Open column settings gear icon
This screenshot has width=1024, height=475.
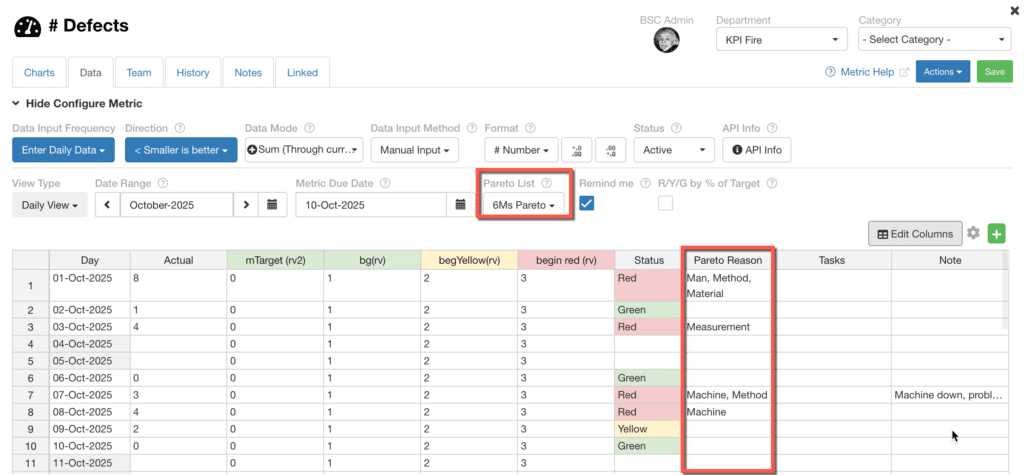973,233
